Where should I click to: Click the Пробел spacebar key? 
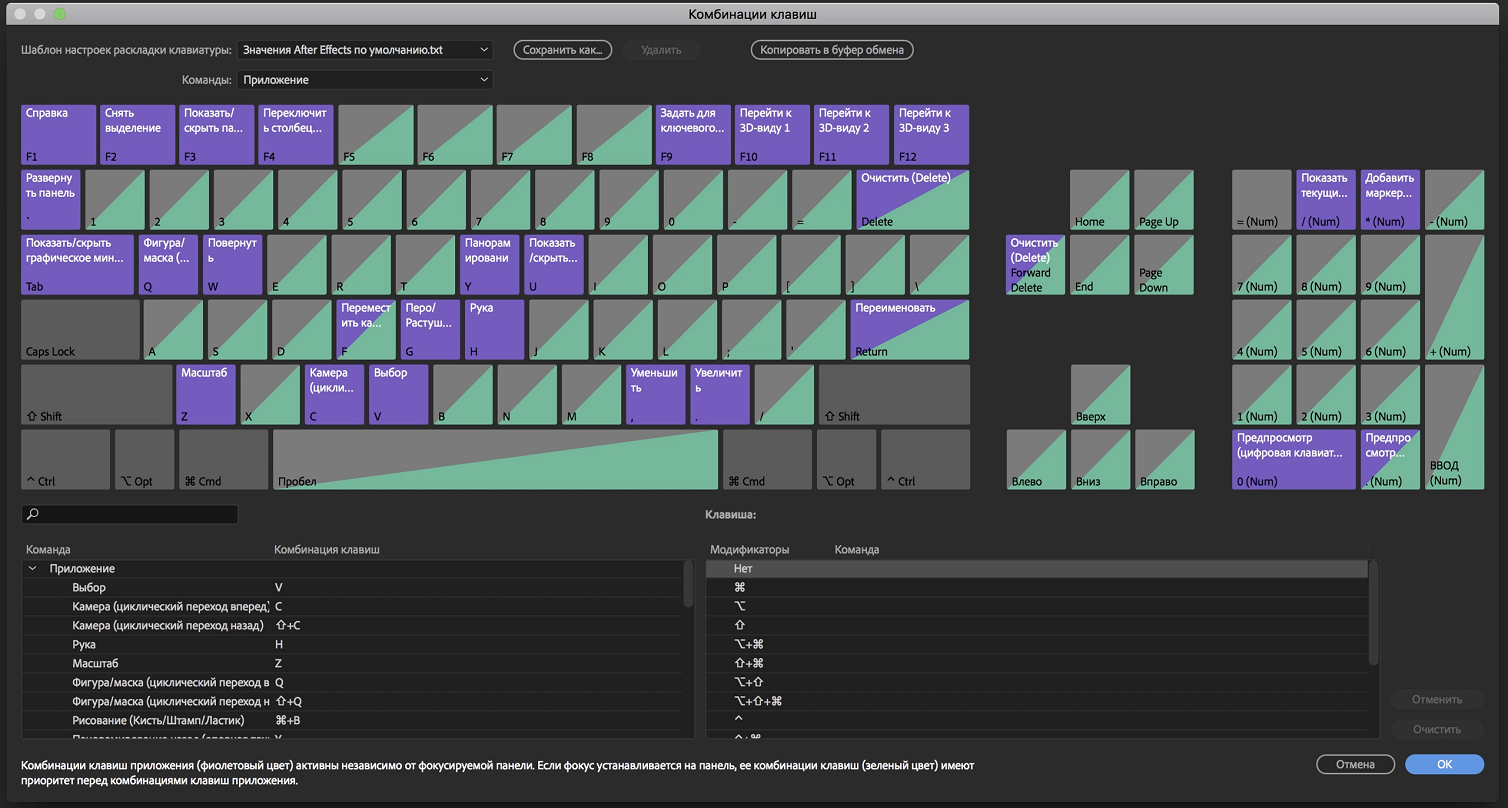click(495, 460)
